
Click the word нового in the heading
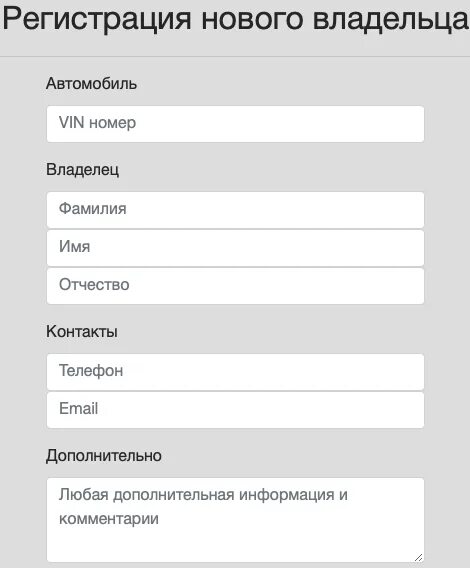coord(252,19)
